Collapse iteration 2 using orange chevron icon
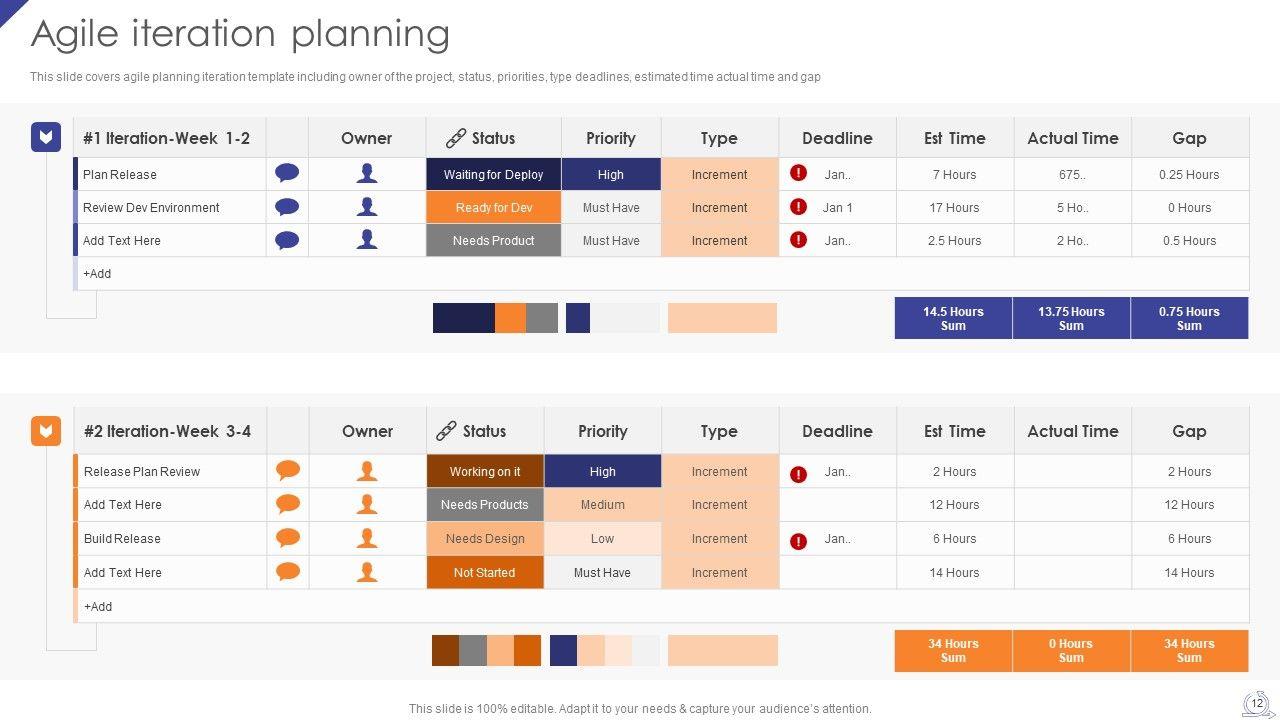 [x=46, y=431]
